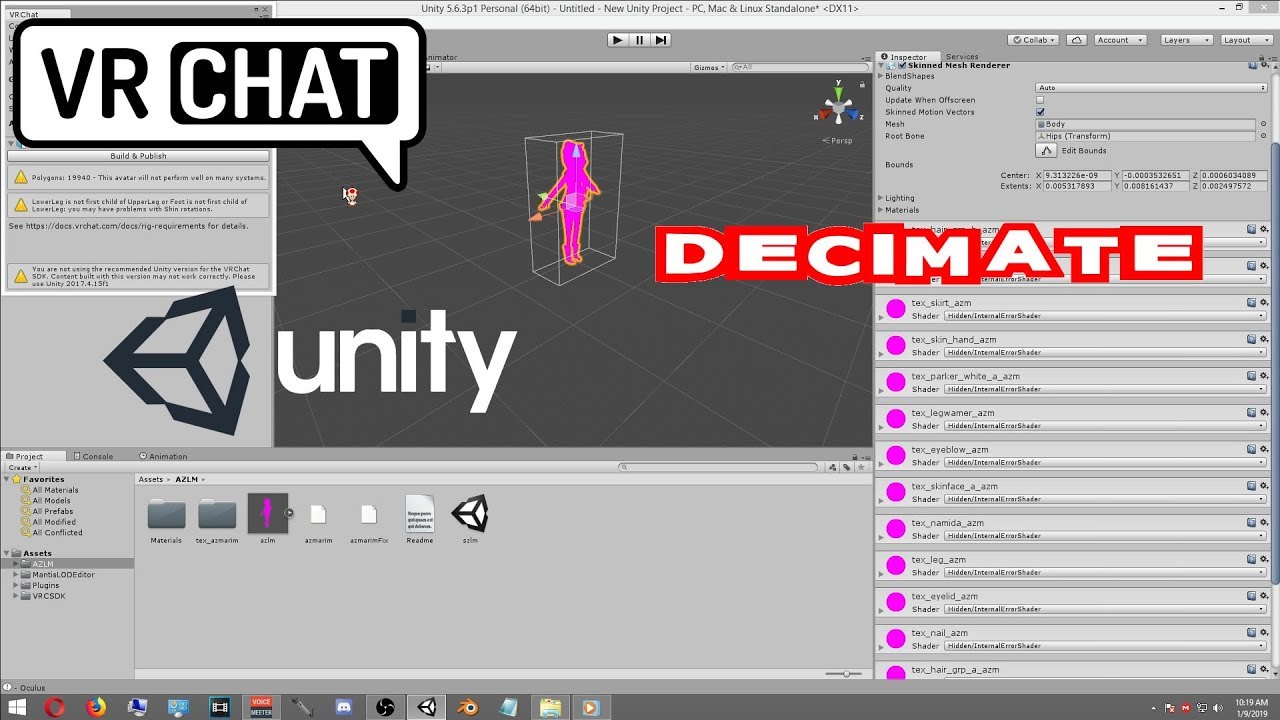Expand the Lighting section
The width and height of the screenshot is (1280, 720).
pos(881,198)
